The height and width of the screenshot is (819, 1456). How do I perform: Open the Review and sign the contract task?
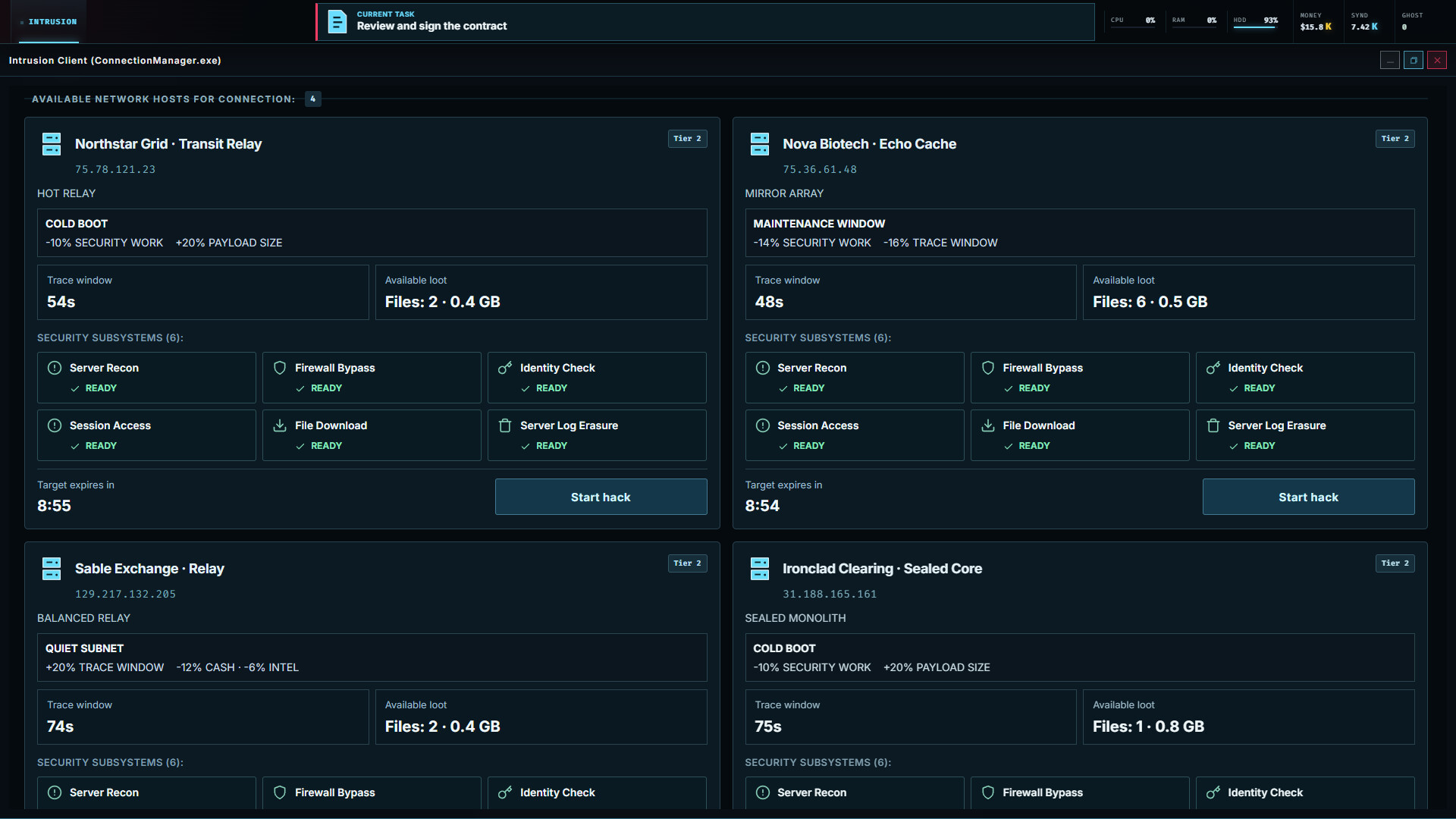(x=705, y=21)
